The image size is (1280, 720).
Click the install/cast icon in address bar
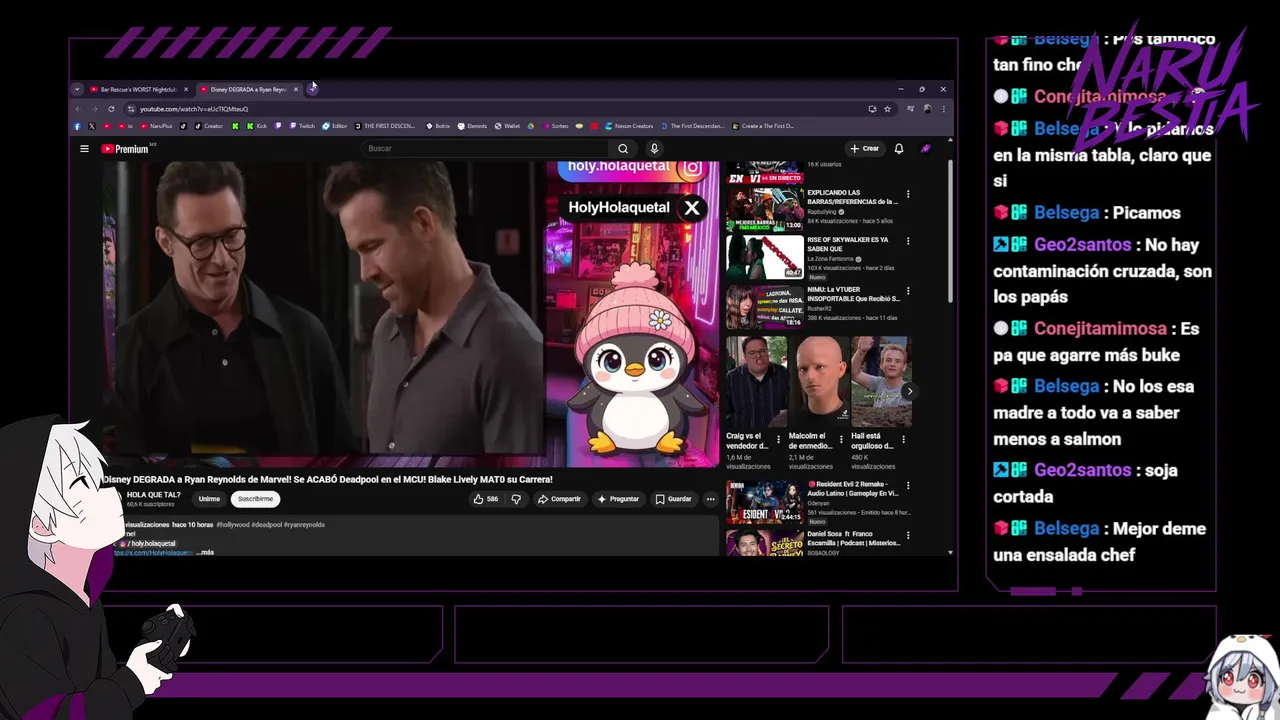(872, 109)
